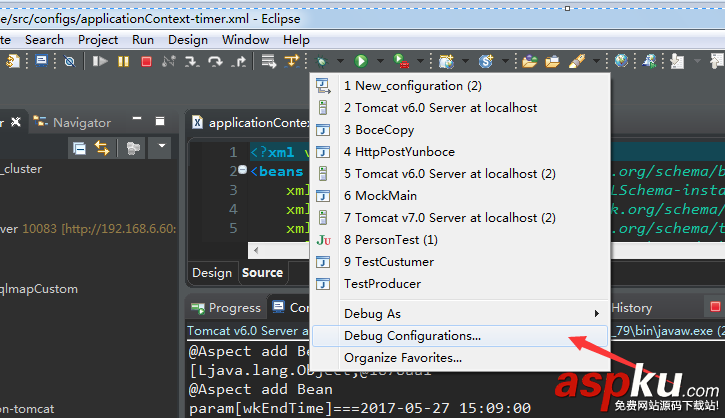Click the Step Into toolbar icon
The width and height of the screenshot is (725, 418).
click(x=192, y=61)
